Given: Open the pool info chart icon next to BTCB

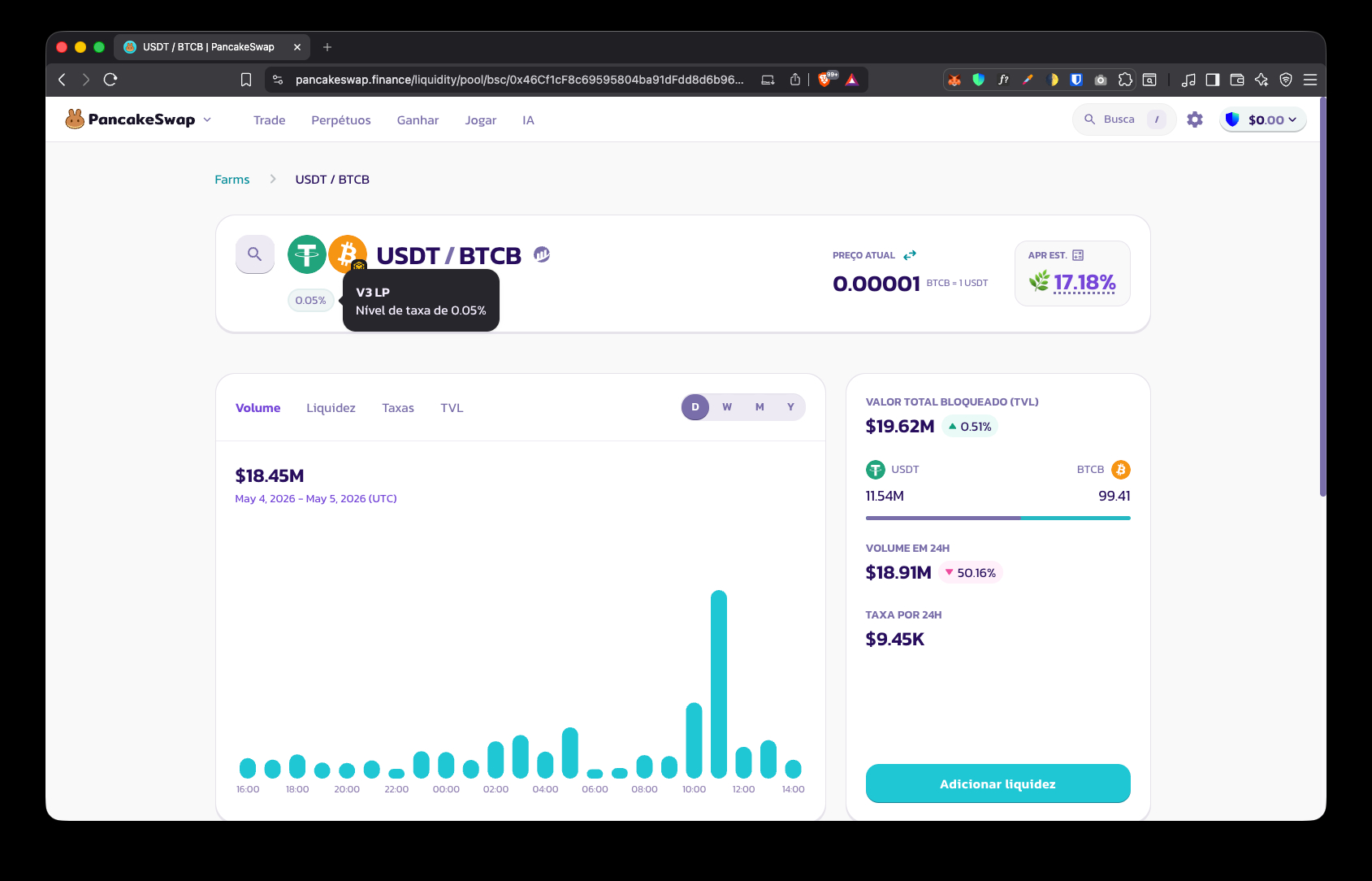Looking at the screenshot, I should 542,254.
